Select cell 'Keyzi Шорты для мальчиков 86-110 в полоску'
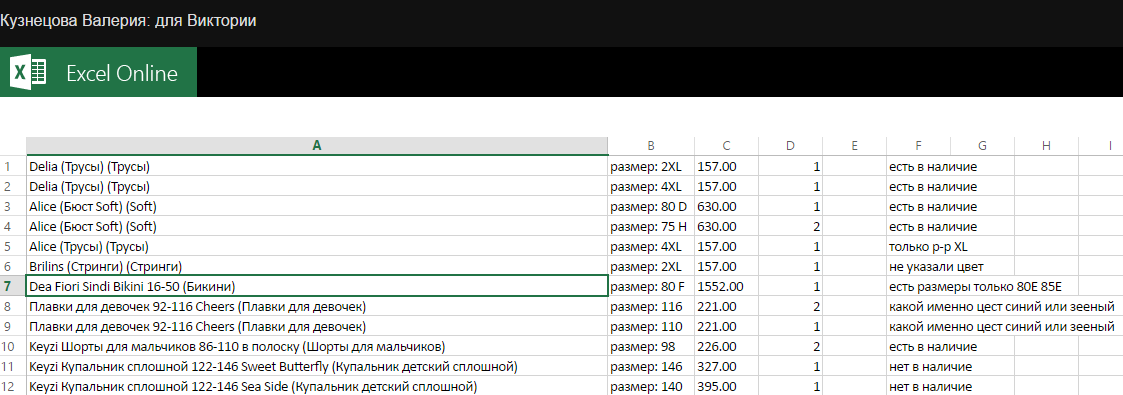 (317, 347)
